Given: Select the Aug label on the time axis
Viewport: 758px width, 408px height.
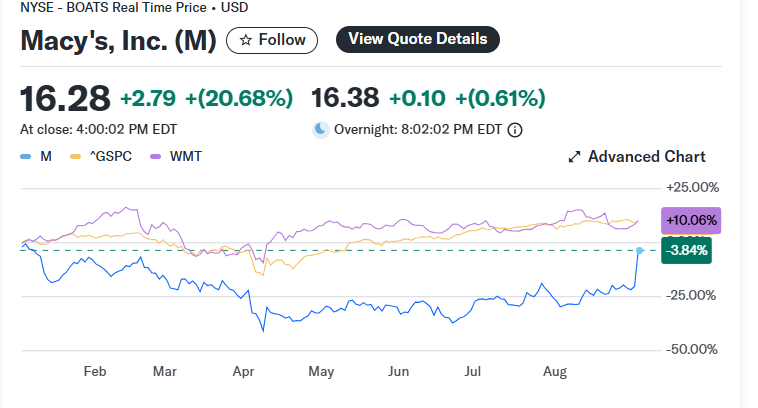Looking at the screenshot, I should pos(555,372).
